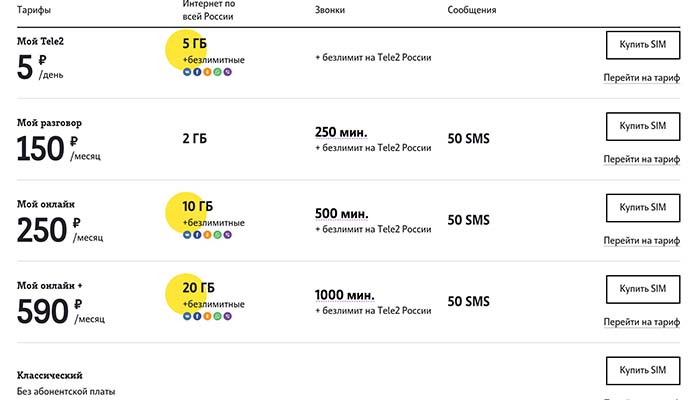700x400 pixels.
Task: Follow Перейти на тариф link for Мой онлайн +
Action: 642,322
